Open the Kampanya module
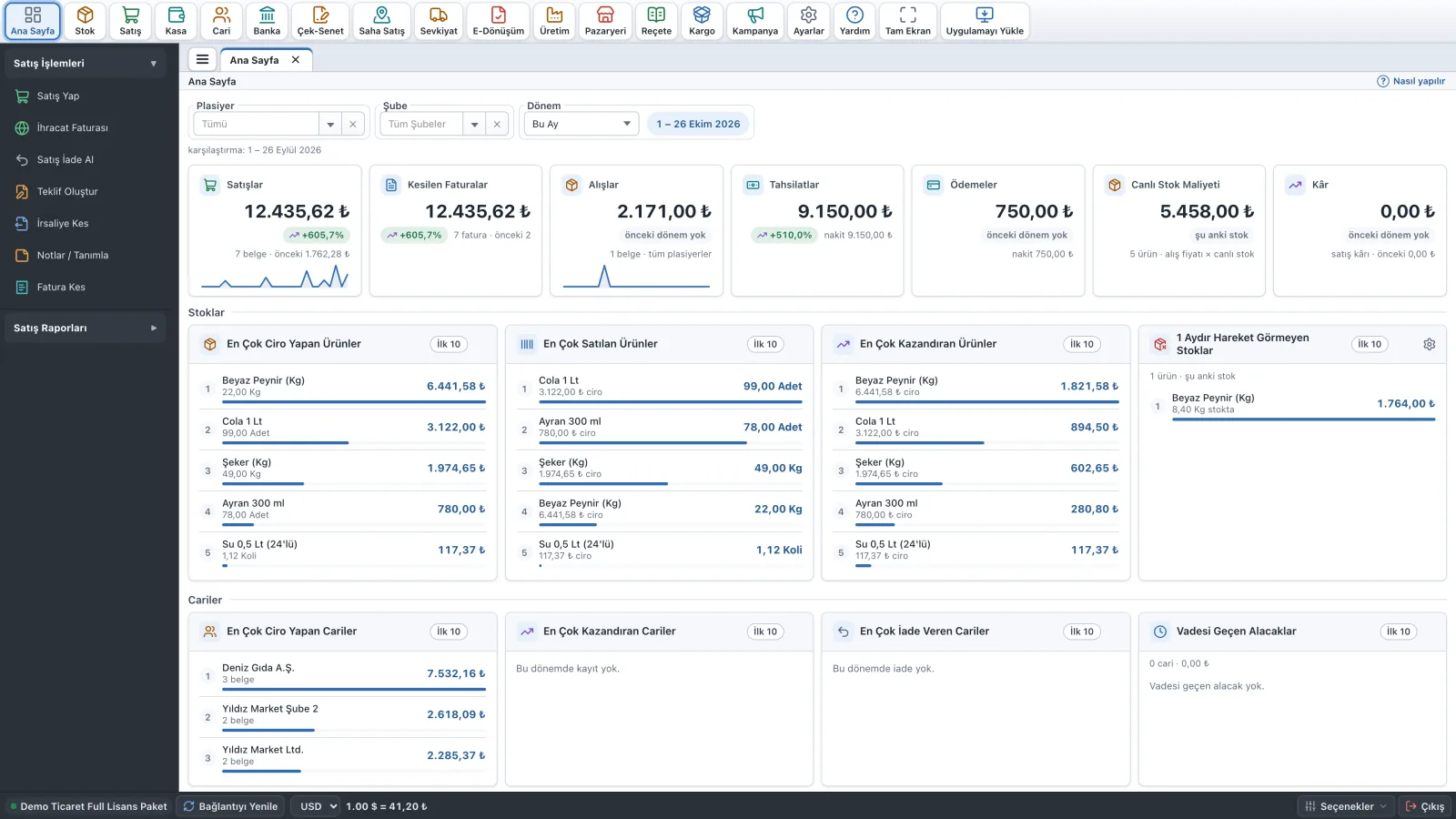The width and height of the screenshot is (1456, 819). pos(755,21)
